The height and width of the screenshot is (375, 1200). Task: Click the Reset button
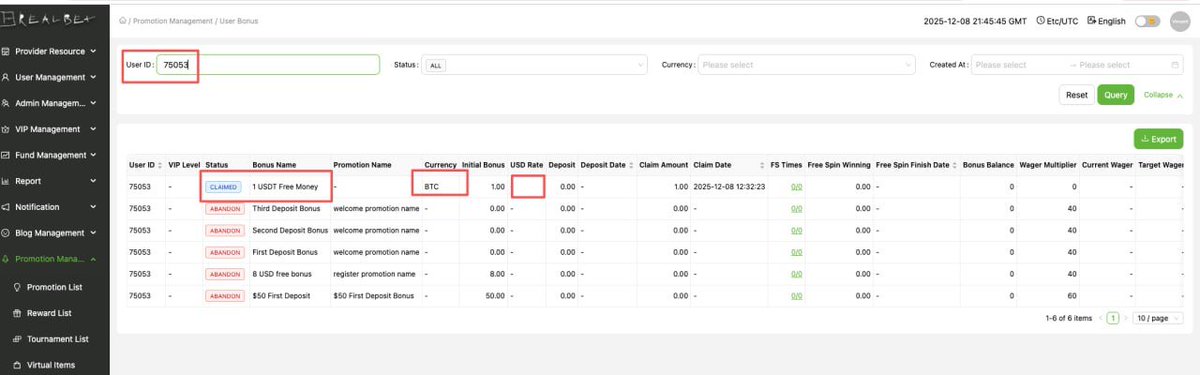click(1076, 95)
